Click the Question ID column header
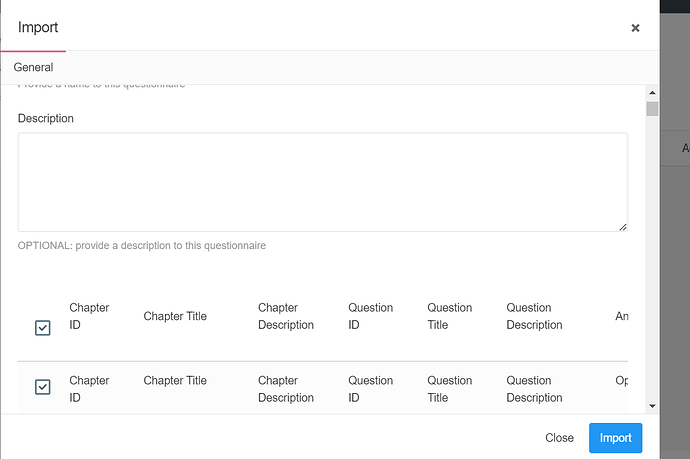This screenshot has height=459, width=690. (371, 316)
